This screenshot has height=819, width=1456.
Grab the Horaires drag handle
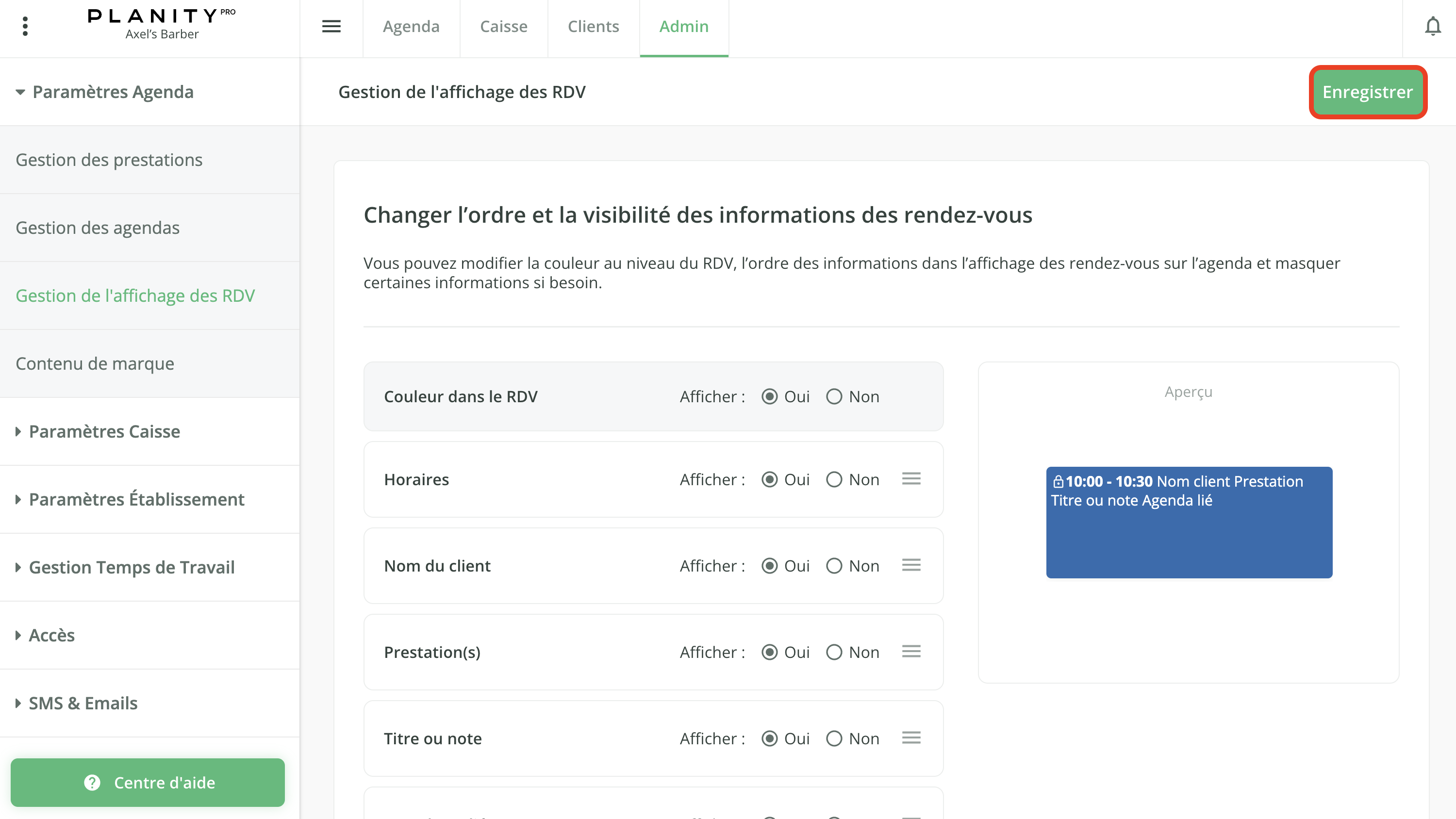[911, 479]
